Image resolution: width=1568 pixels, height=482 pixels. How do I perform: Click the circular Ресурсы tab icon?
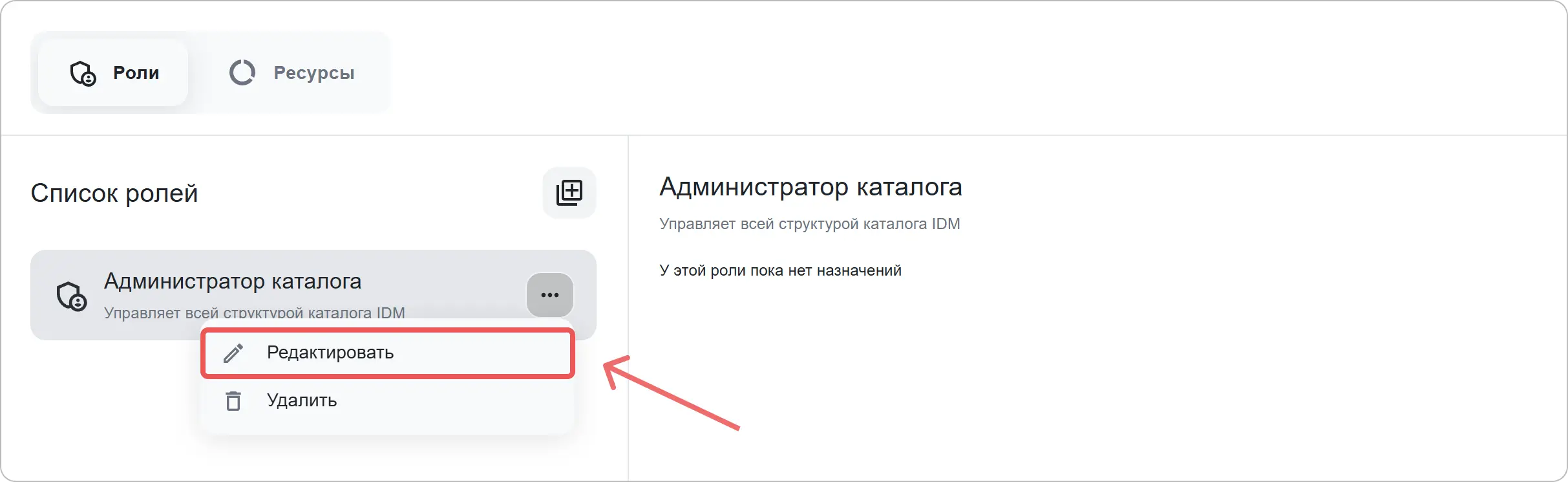242,72
